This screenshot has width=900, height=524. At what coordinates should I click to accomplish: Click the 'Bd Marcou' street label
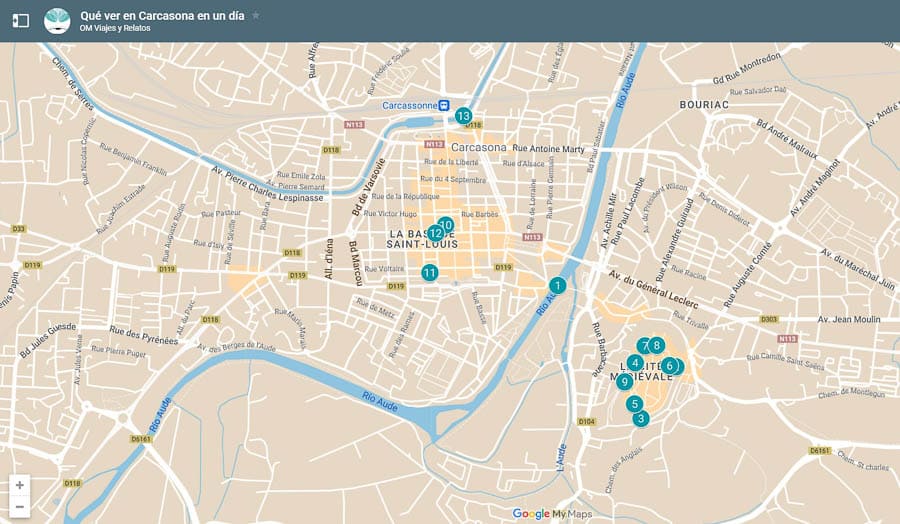356,263
